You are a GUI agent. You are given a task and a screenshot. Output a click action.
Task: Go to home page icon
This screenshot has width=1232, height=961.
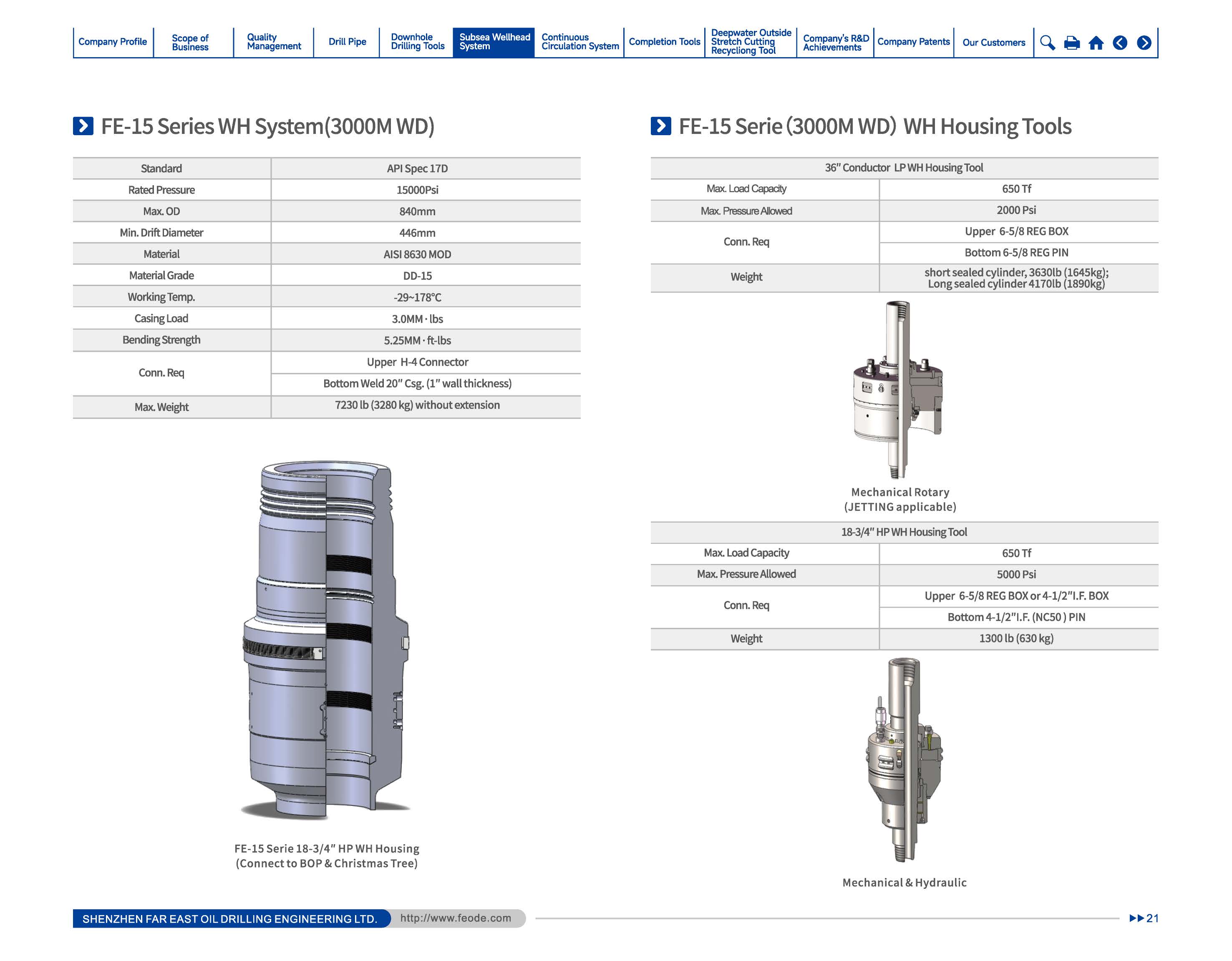1096,43
